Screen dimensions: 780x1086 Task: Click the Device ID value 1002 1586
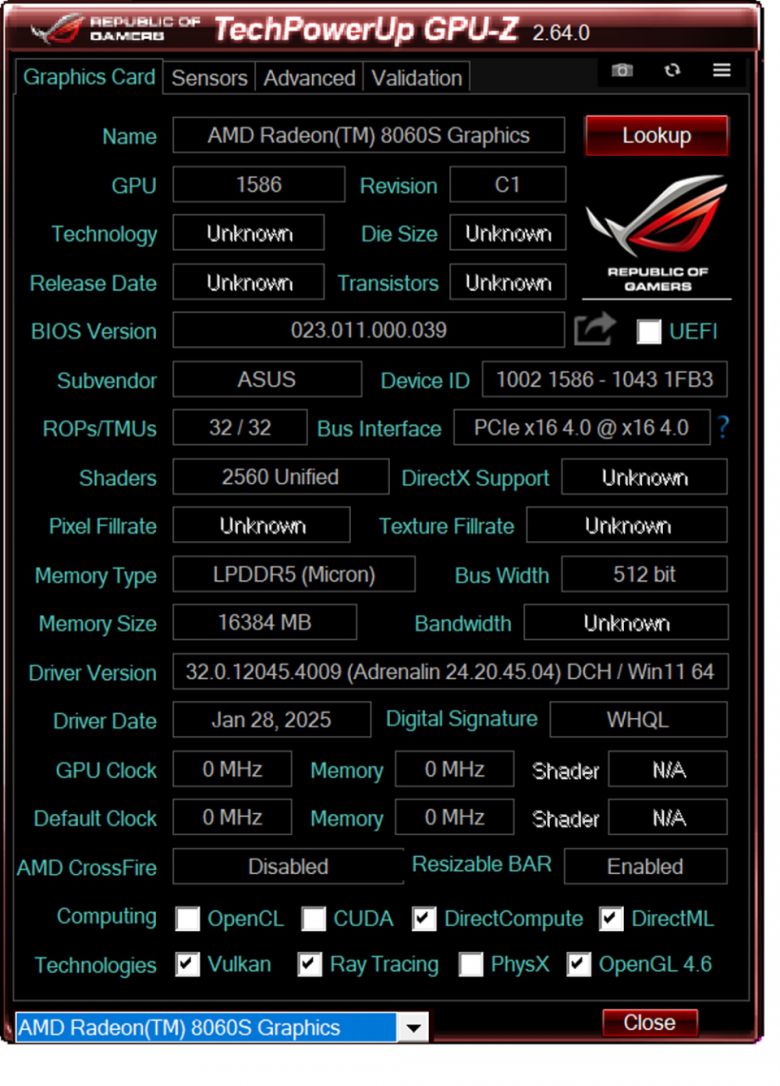(605, 379)
